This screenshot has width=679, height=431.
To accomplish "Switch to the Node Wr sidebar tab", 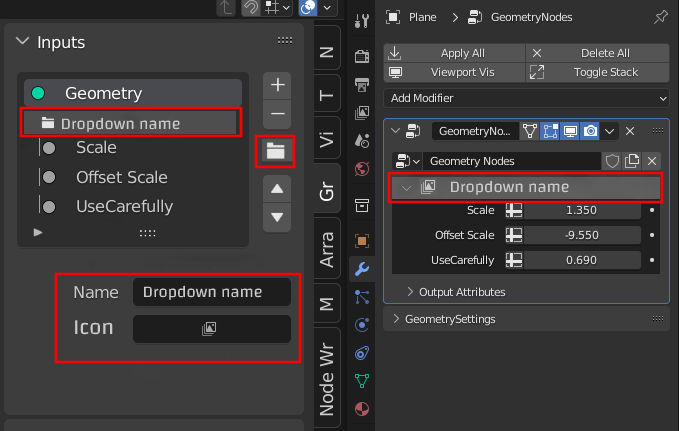I will click(327, 379).
